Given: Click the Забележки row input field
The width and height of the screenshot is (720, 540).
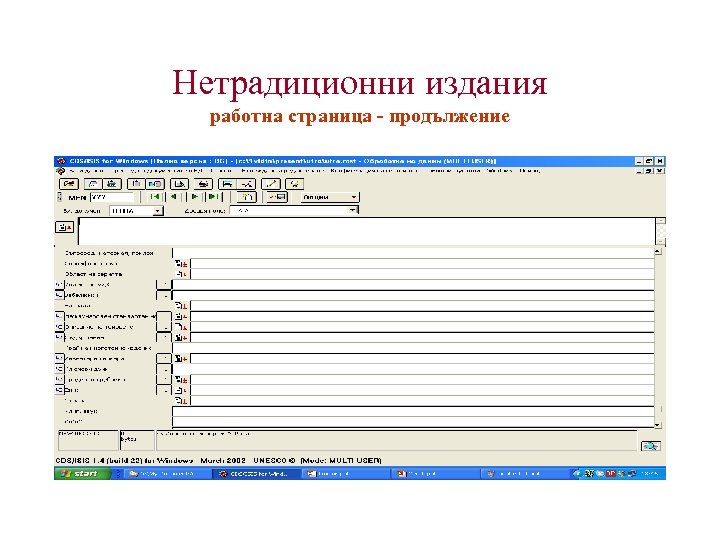Looking at the screenshot, I should [x=413, y=295].
